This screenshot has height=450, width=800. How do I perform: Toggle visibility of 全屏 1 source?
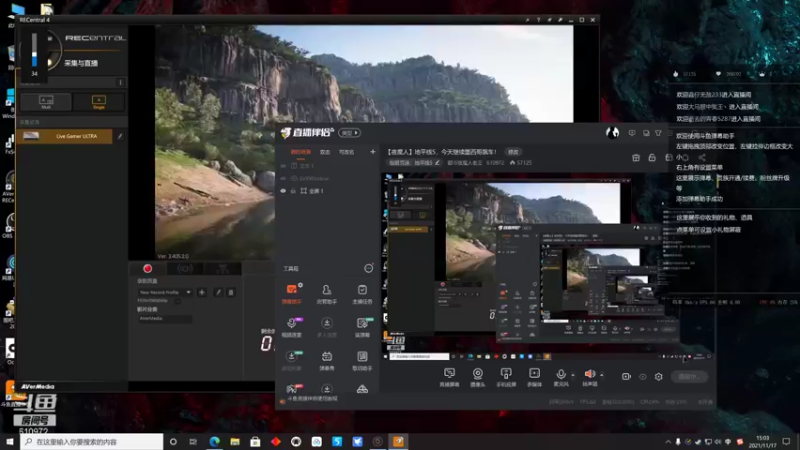[x=283, y=191]
